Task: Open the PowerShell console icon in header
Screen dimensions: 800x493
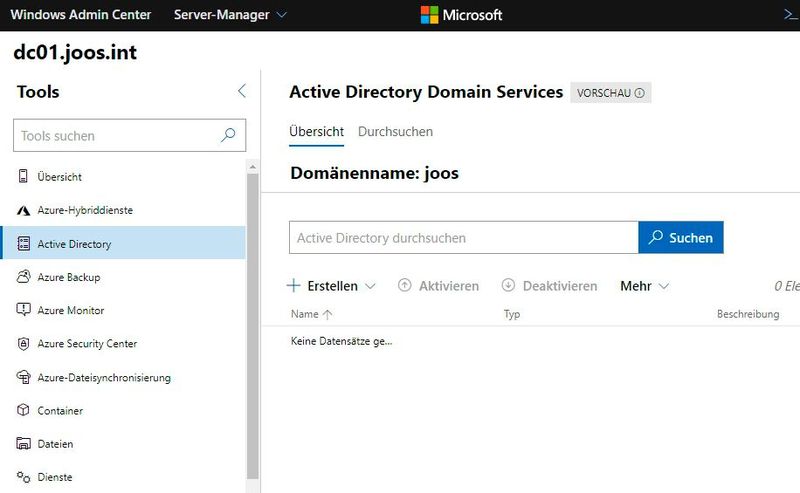Action: coord(791,15)
